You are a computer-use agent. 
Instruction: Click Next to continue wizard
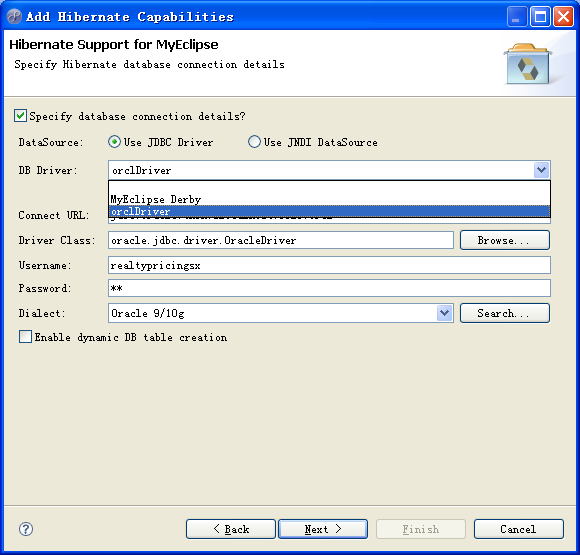[323, 529]
